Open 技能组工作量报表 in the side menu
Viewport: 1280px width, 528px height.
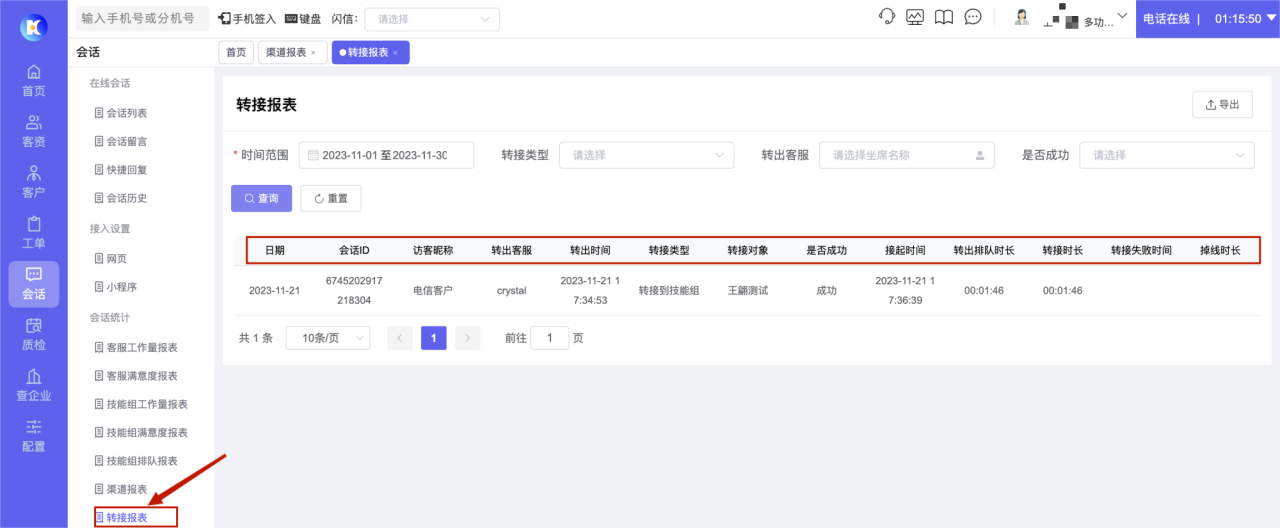pyautogui.click(x=141, y=404)
